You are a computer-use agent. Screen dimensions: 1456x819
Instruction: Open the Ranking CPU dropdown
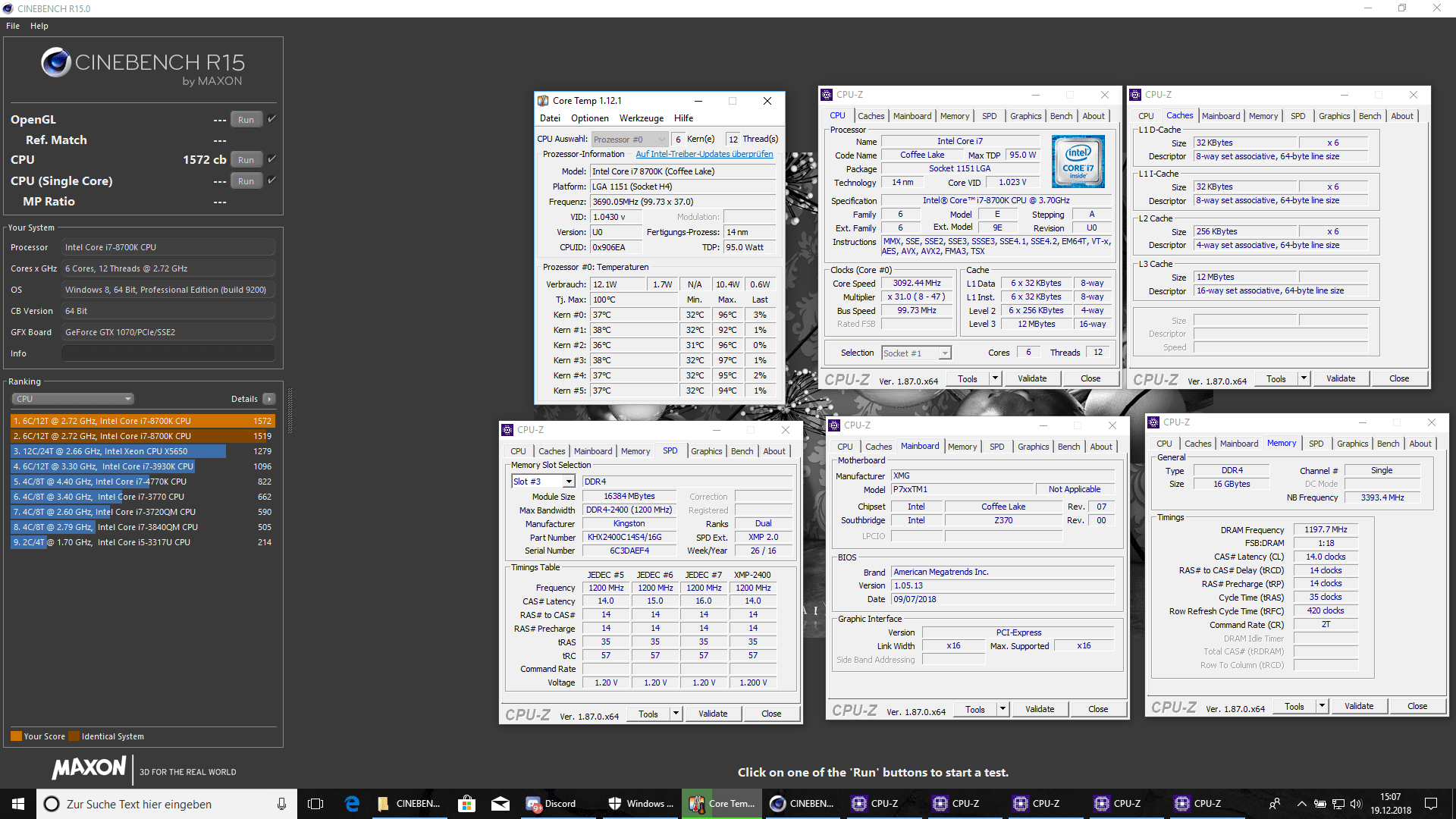click(x=73, y=399)
